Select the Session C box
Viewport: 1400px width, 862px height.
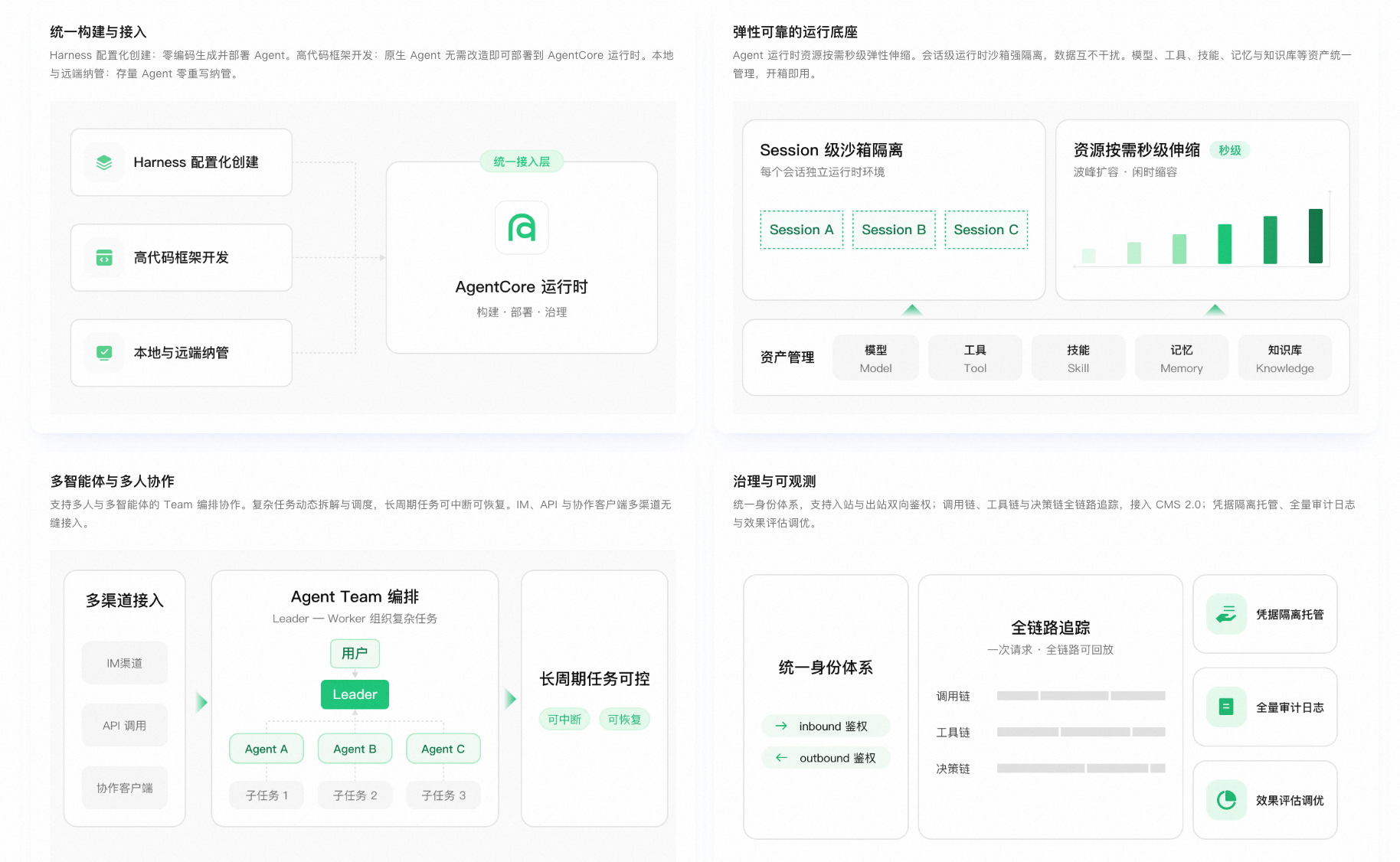[986, 230]
